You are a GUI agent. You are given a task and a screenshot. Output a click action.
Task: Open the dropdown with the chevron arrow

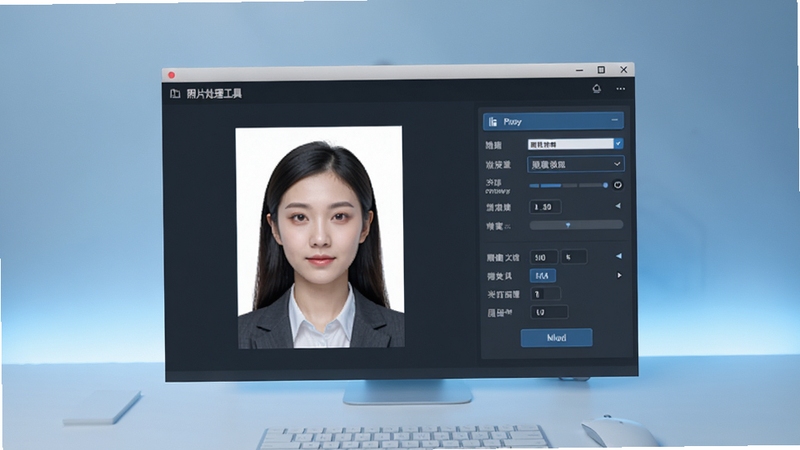[x=576, y=164]
